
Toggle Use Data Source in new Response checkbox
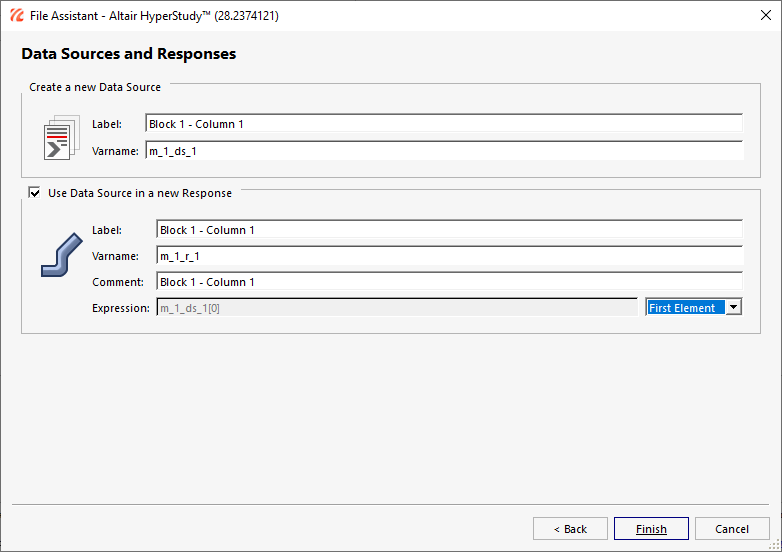pyautogui.click(x=34, y=192)
